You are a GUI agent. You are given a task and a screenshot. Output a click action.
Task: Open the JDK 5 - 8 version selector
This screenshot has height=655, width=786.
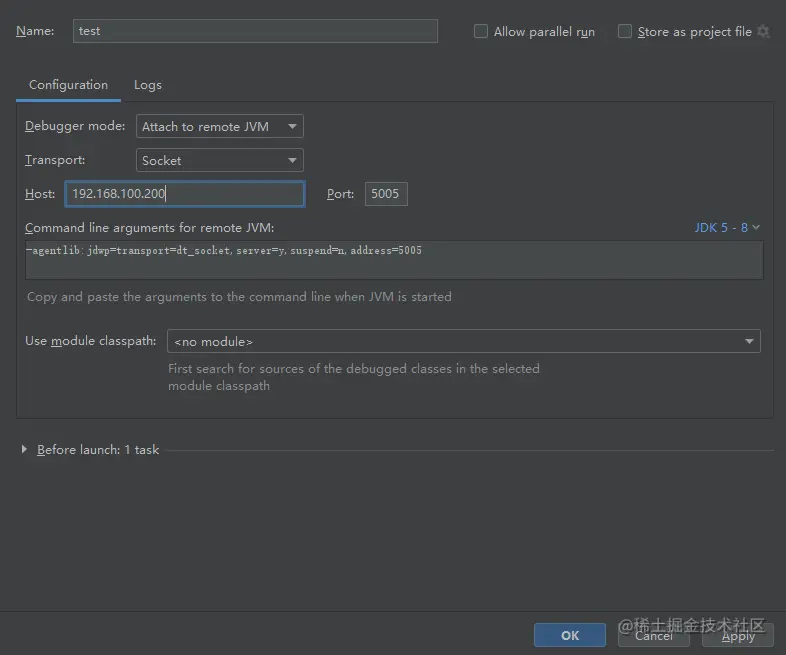(727, 228)
